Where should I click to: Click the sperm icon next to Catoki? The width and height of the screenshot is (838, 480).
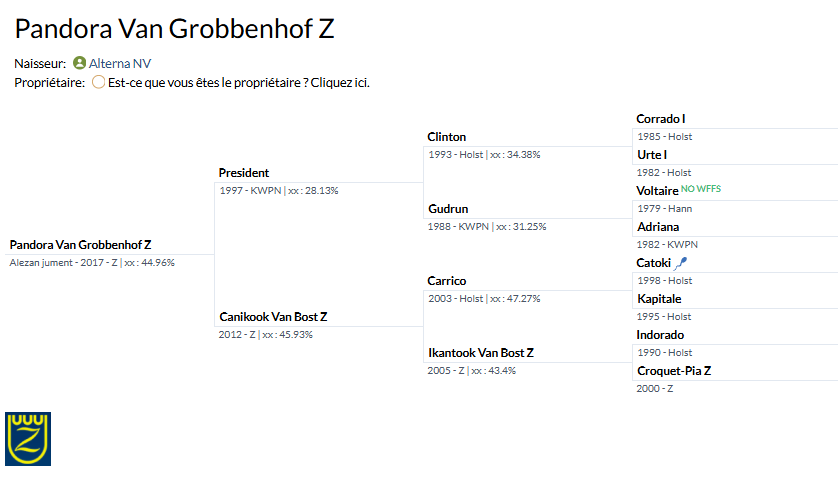[x=681, y=263]
